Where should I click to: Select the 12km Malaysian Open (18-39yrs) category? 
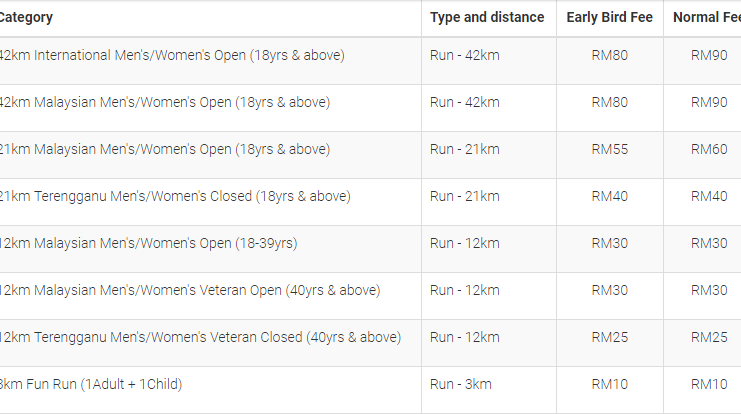click(x=148, y=243)
